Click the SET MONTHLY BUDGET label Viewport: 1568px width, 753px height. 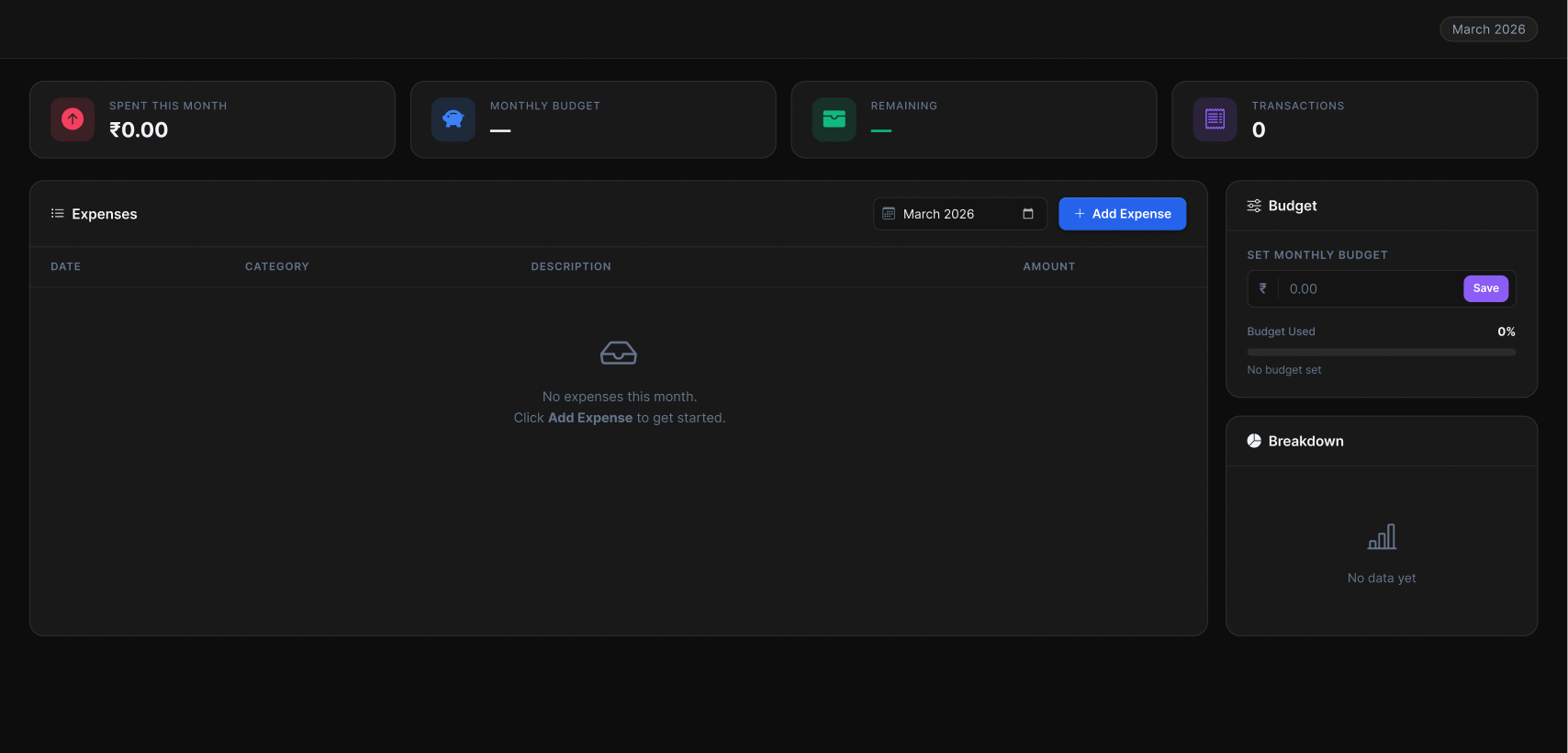click(x=1317, y=255)
